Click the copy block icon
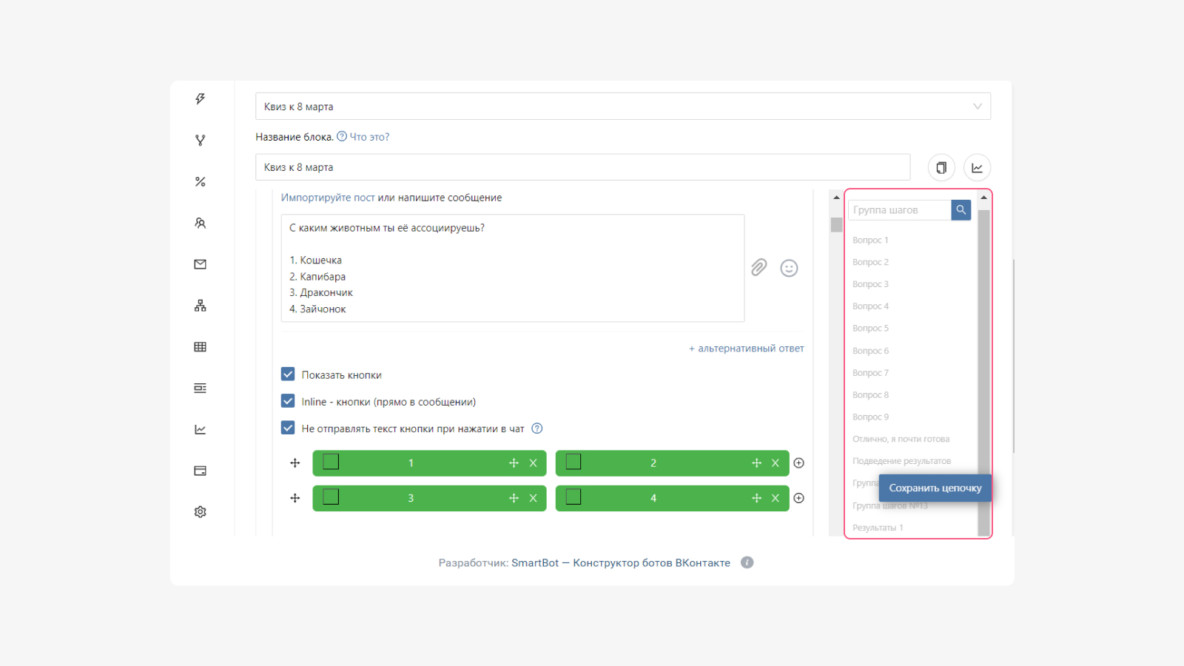The image size is (1184, 666). [x=941, y=168]
